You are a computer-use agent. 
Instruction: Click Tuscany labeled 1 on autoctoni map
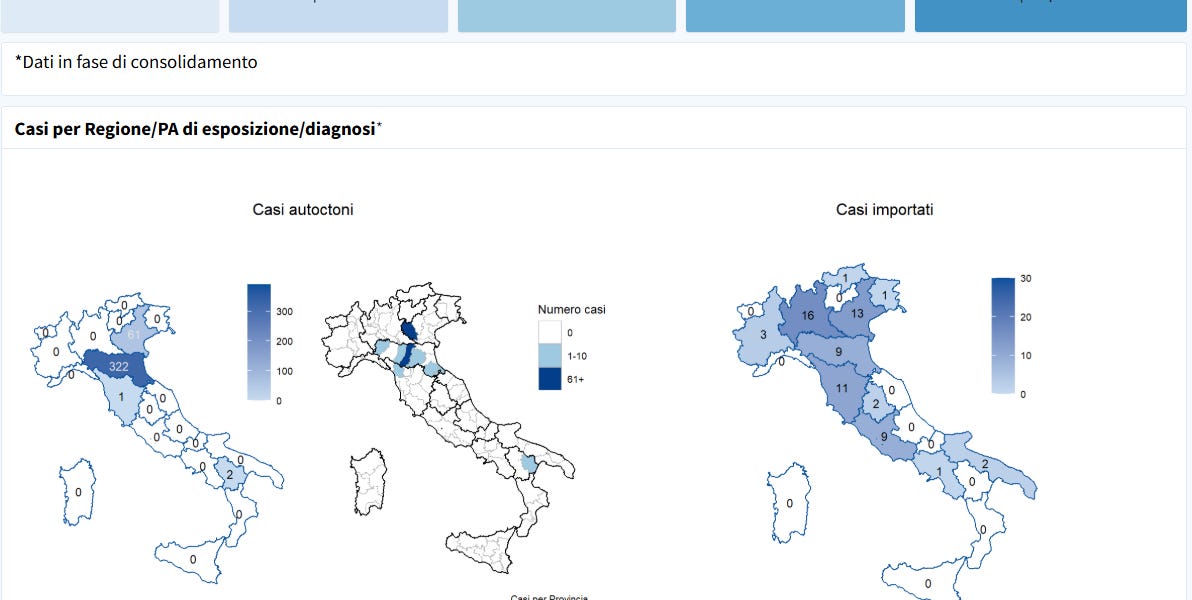coord(121,398)
